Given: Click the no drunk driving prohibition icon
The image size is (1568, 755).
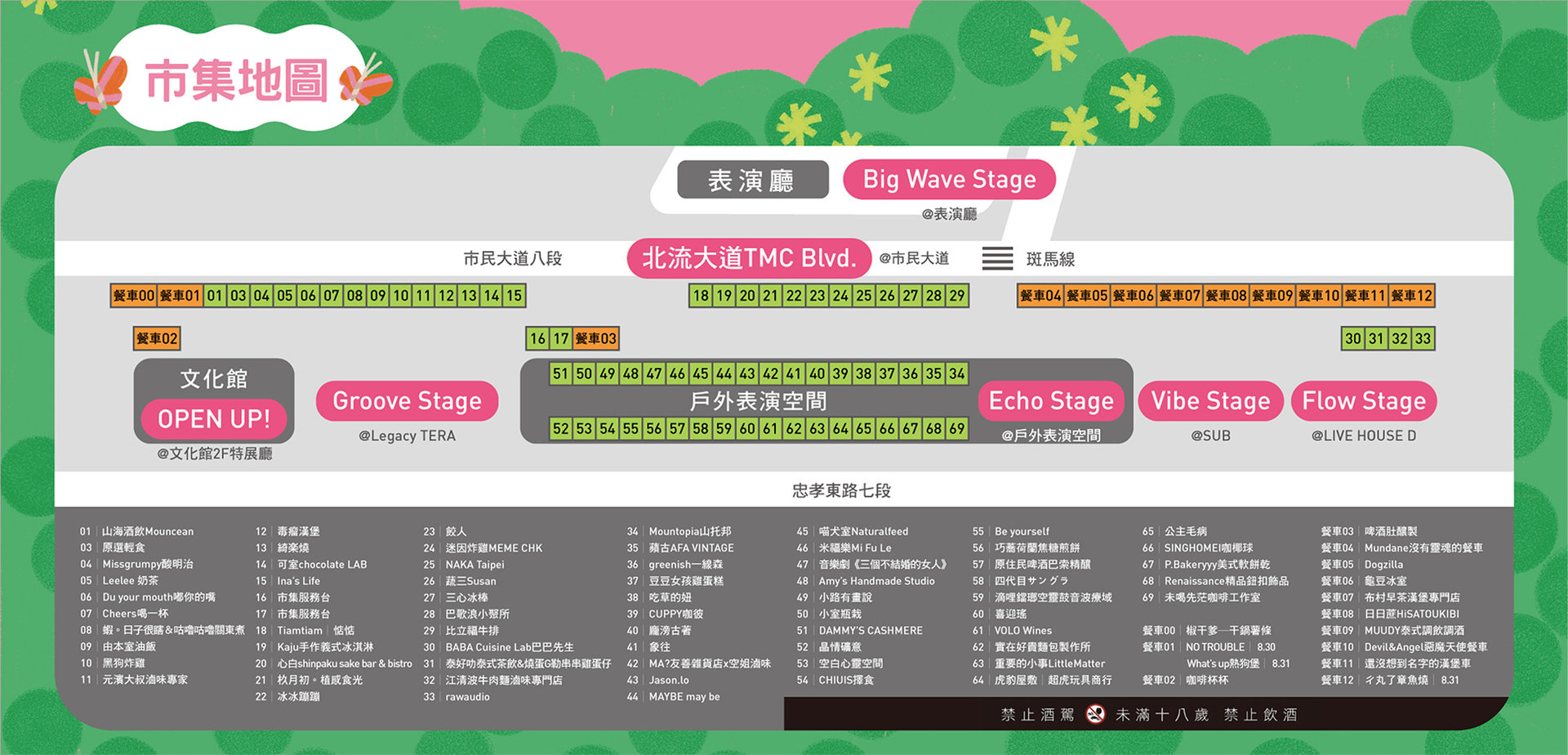Looking at the screenshot, I should coord(1095,714).
